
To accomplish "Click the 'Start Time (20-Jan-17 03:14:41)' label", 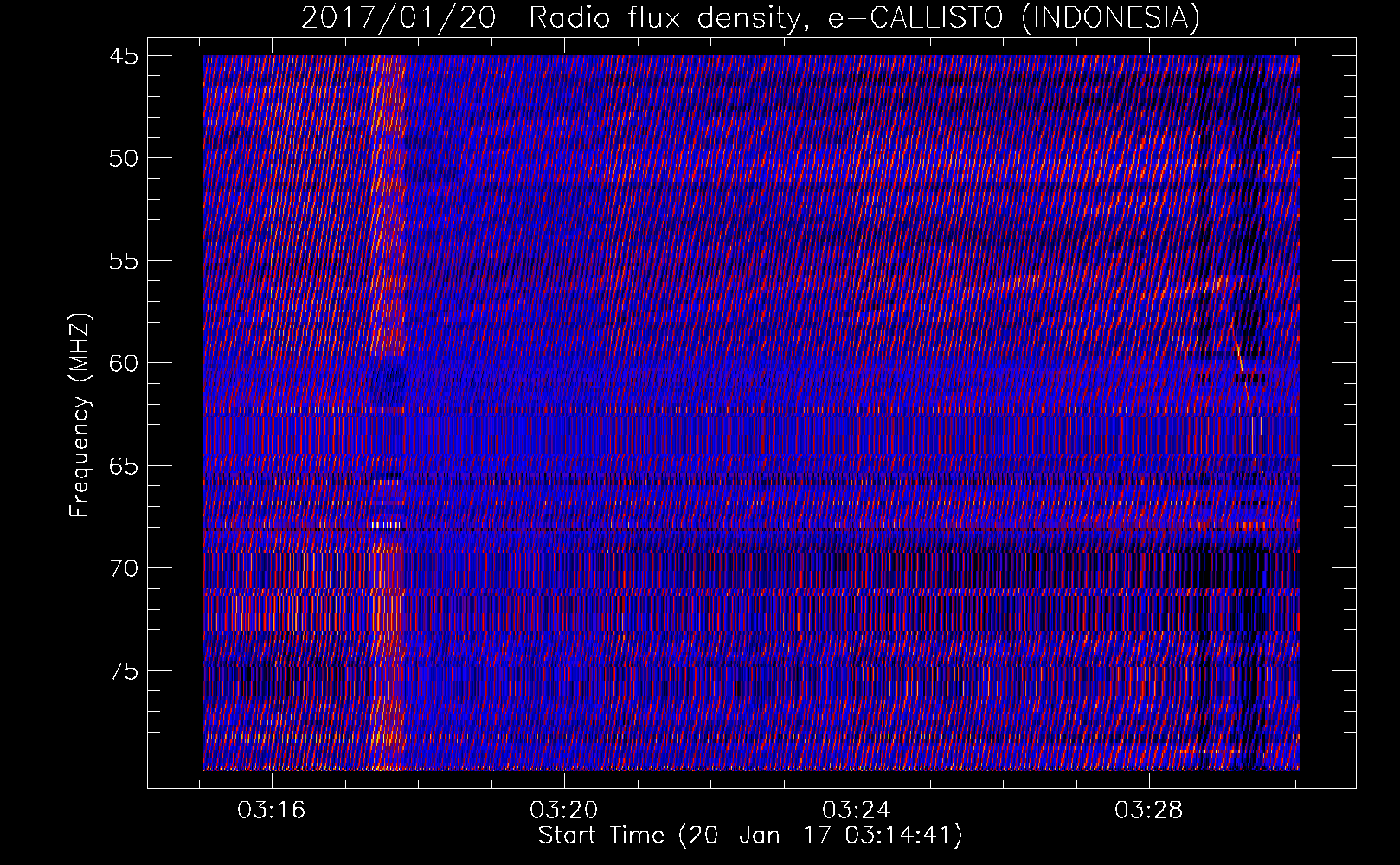I will pos(750,836).
